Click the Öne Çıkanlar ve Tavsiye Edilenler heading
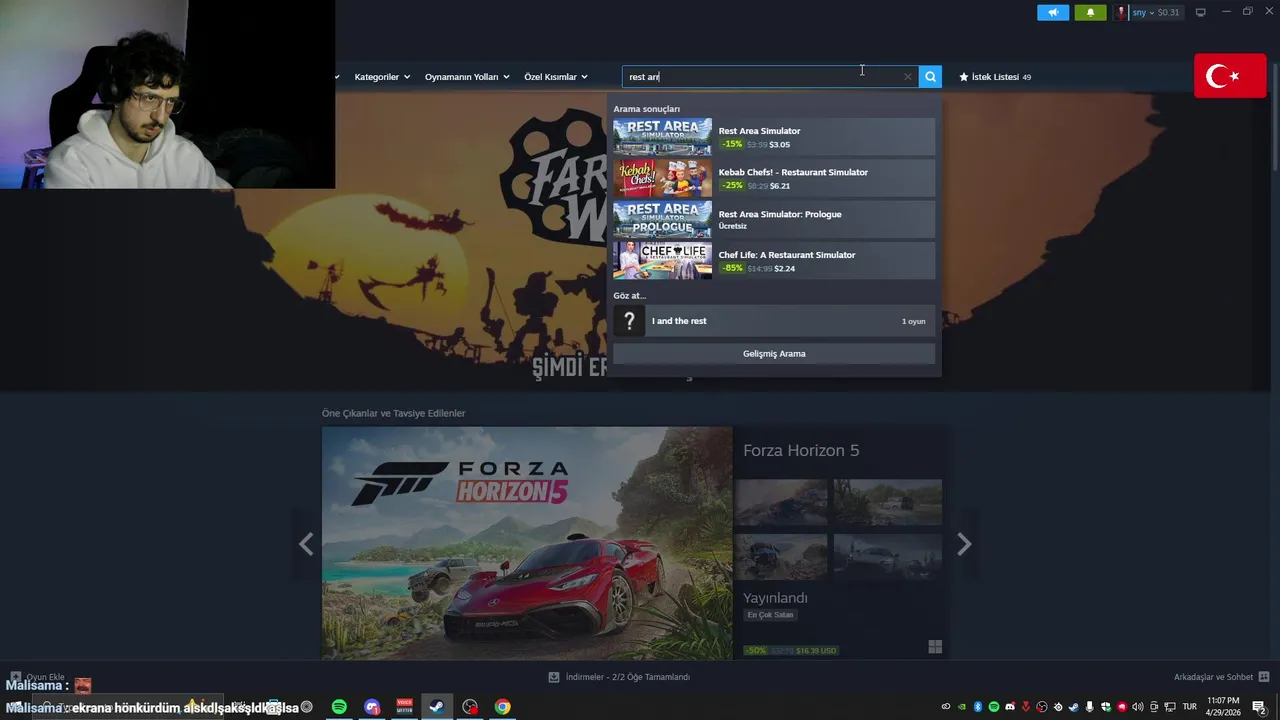This screenshot has width=1280, height=720. (393, 413)
